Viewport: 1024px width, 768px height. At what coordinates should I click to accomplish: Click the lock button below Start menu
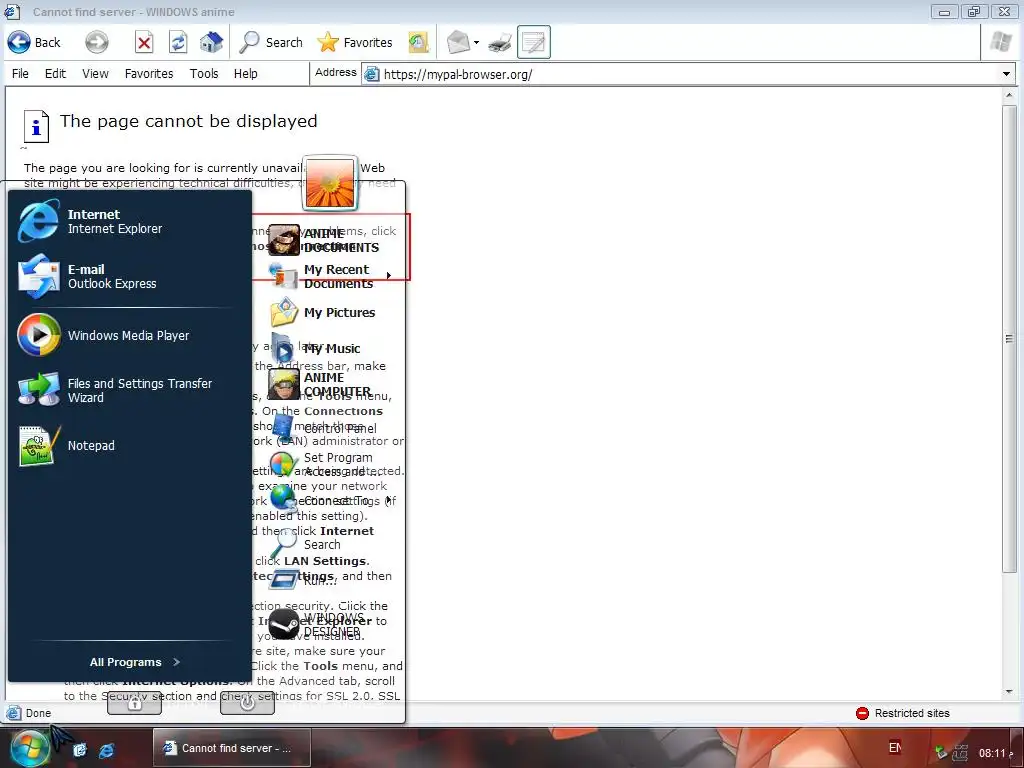135,703
